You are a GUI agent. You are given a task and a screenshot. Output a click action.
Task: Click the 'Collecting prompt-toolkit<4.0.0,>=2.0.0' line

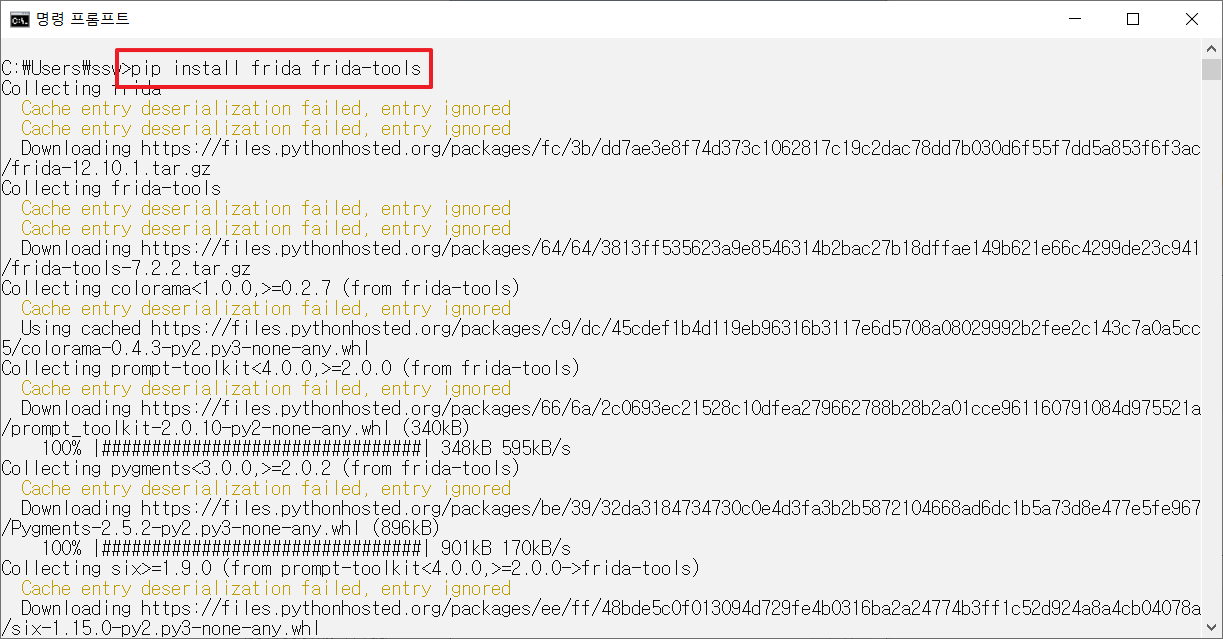point(291,368)
